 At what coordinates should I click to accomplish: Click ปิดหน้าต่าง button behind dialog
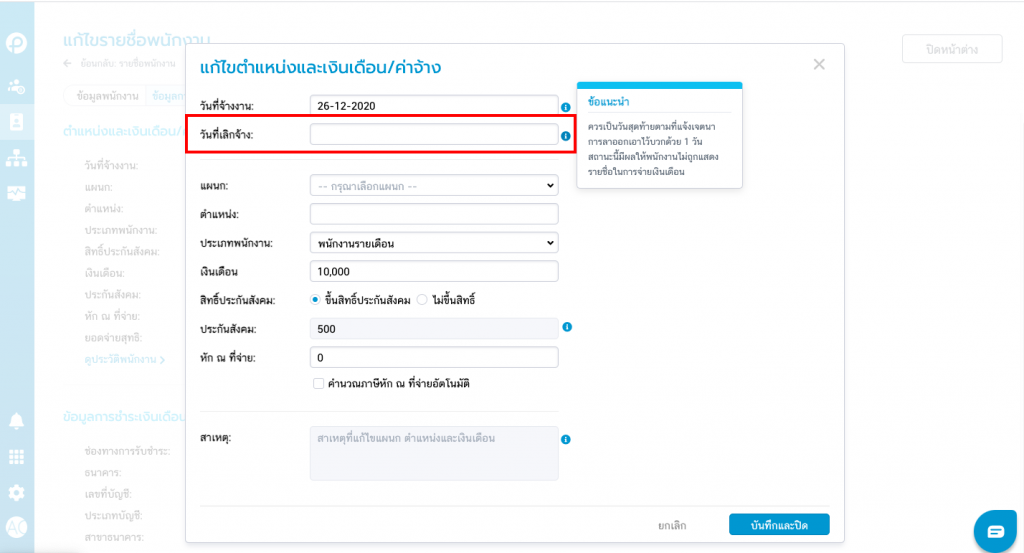pyautogui.click(x=952, y=49)
